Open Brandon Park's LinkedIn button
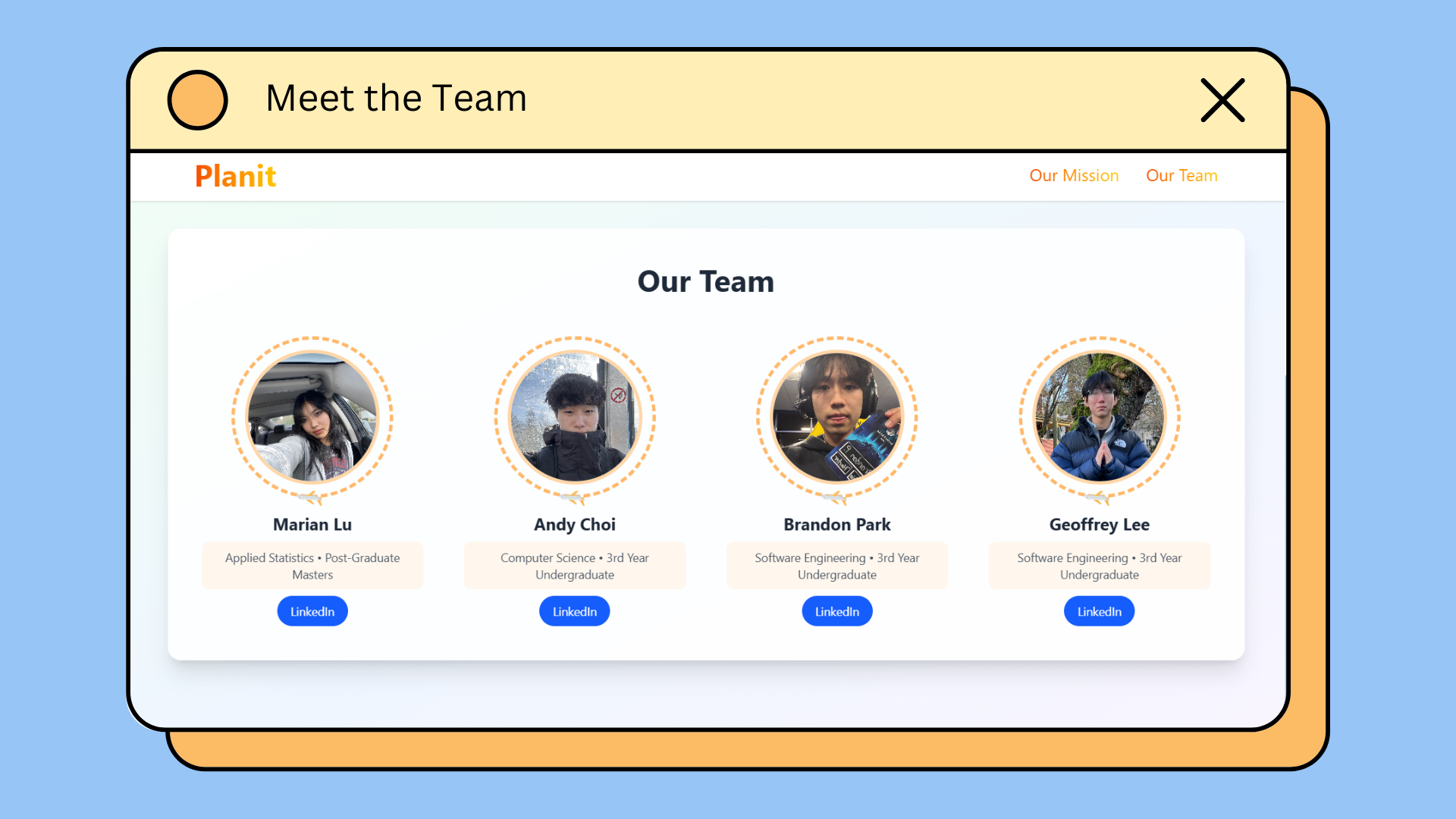Image resolution: width=1456 pixels, height=819 pixels. tap(837, 611)
